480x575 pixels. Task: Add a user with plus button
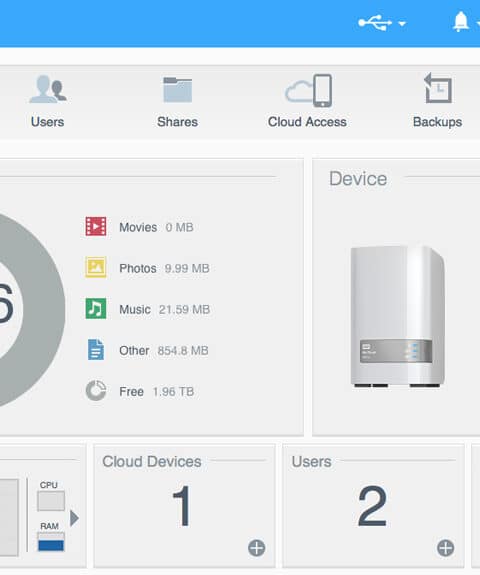446,548
